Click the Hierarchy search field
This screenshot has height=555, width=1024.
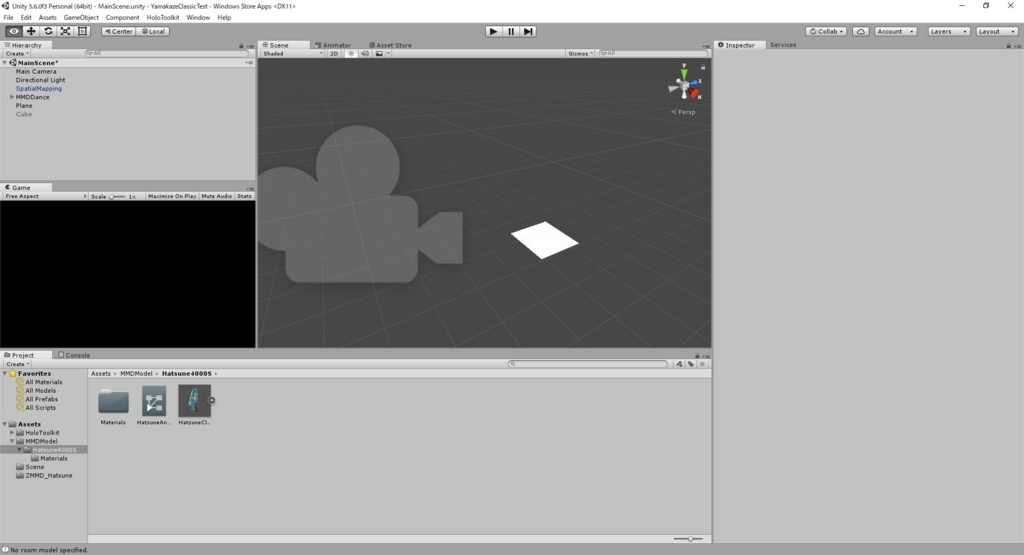point(167,54)
